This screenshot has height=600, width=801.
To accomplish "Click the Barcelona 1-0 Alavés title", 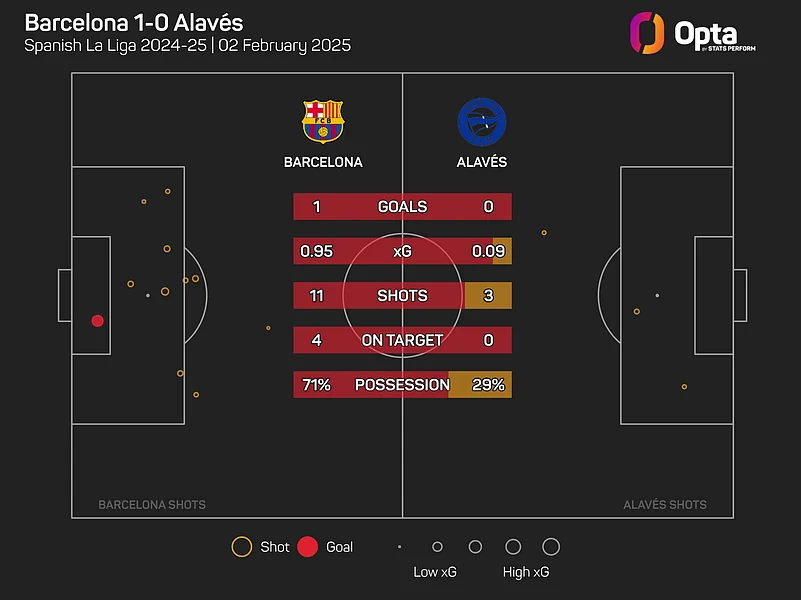I will [x=133, y=22].
